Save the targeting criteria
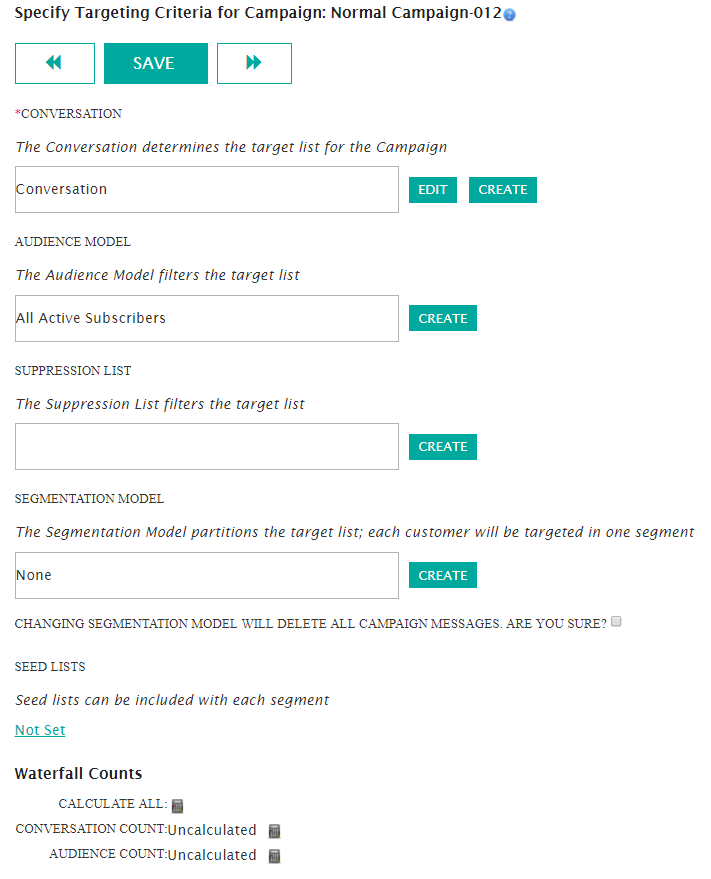The image size is (711, 879). (156, 63)
